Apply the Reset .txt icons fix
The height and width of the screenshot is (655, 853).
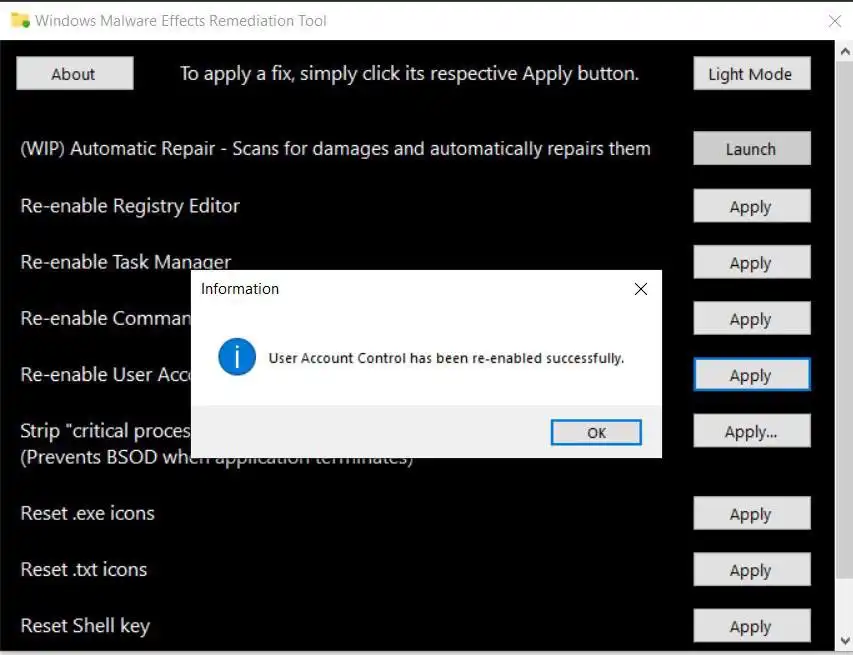[752, 570]
